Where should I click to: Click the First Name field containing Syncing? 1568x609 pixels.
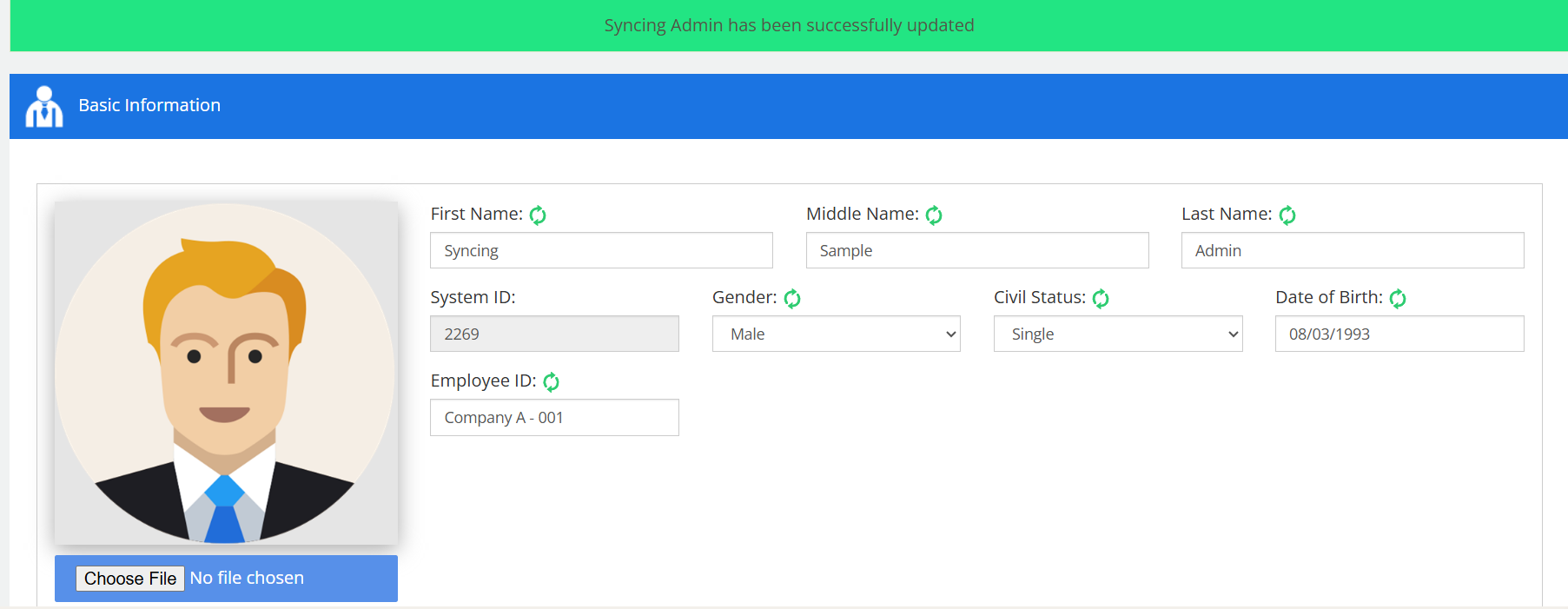click(601, 250)
